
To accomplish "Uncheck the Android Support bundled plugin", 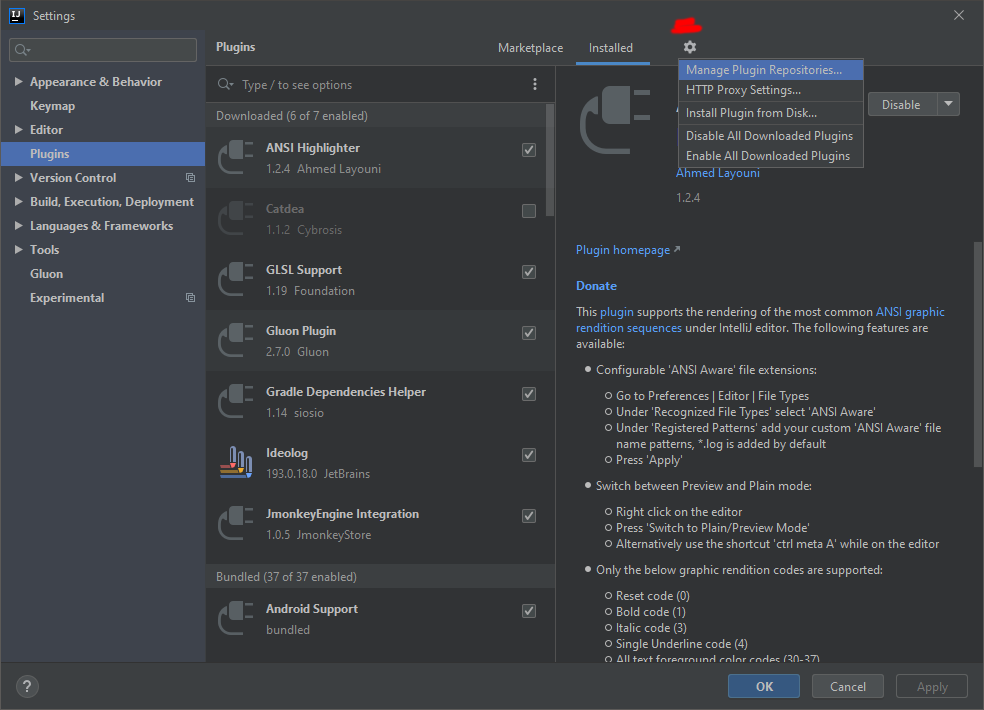I will [529, 611].
